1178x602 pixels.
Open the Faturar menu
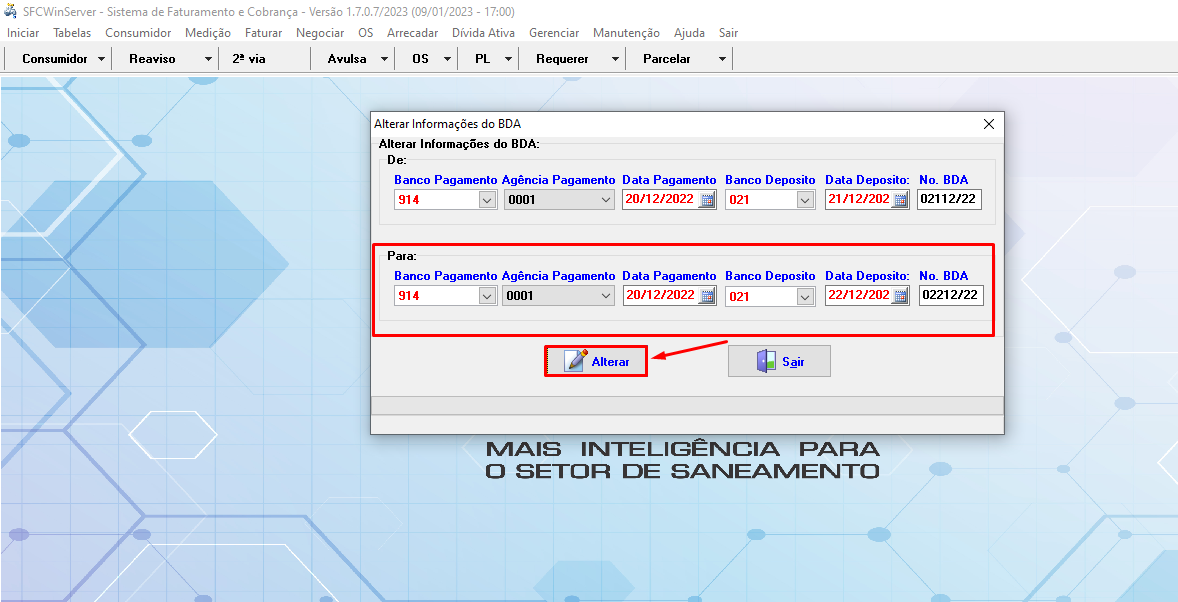[x=263, y=33]
